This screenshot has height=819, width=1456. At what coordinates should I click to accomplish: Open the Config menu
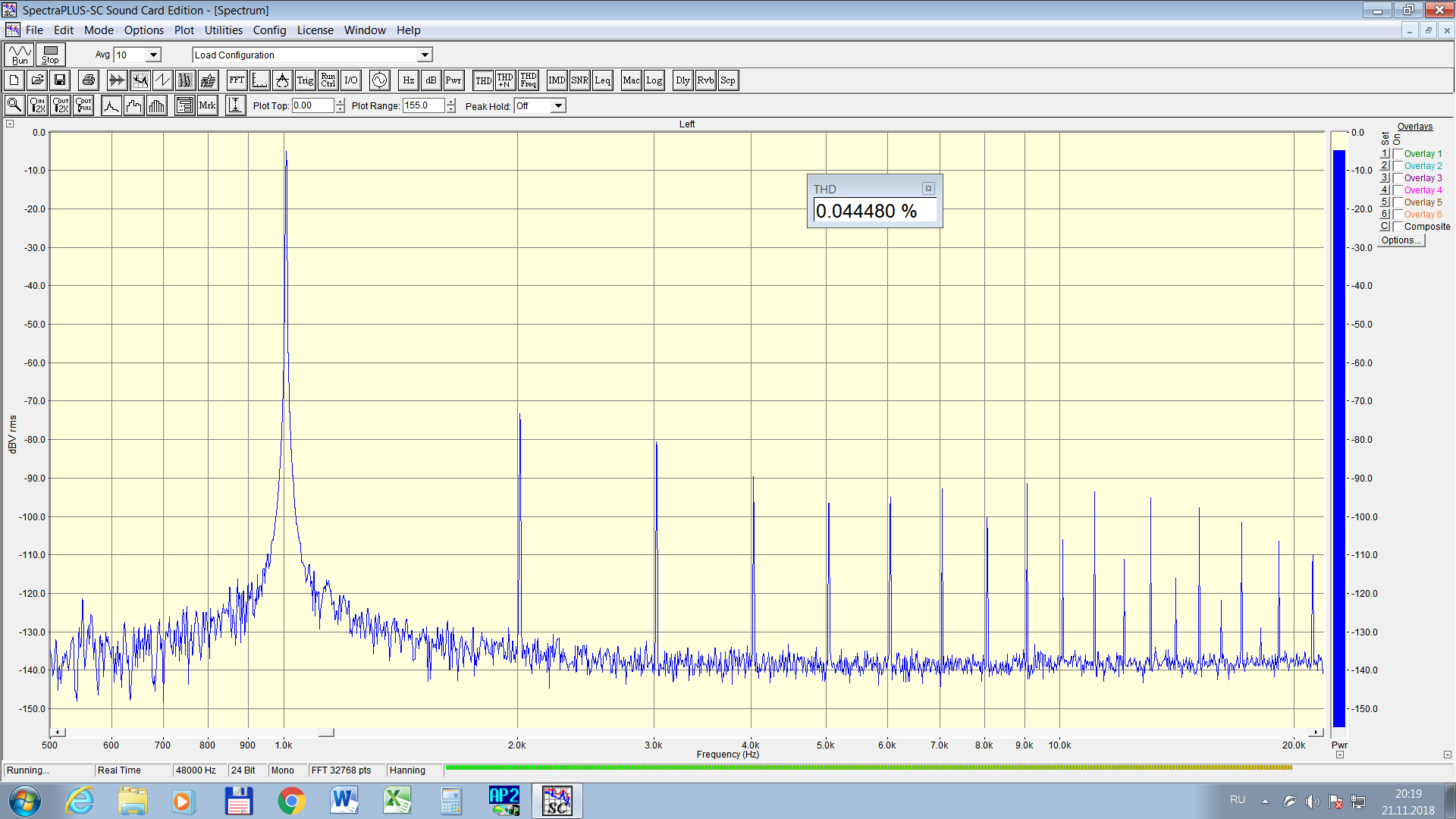[269, 30]
